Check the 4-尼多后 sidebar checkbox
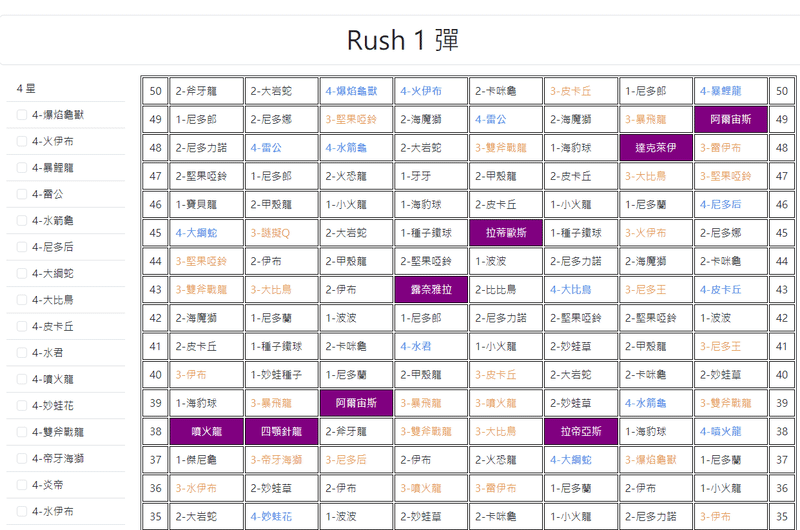 coord(22,247)
